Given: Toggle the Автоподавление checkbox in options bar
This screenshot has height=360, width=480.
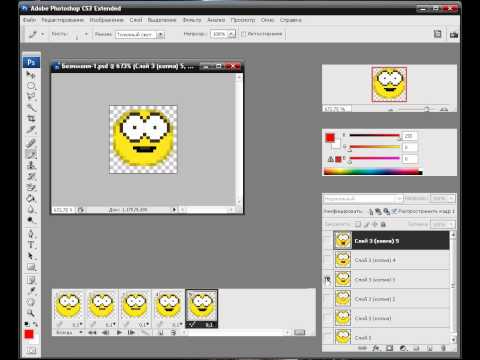Looking at the screenshot, I should pos(243,34).
